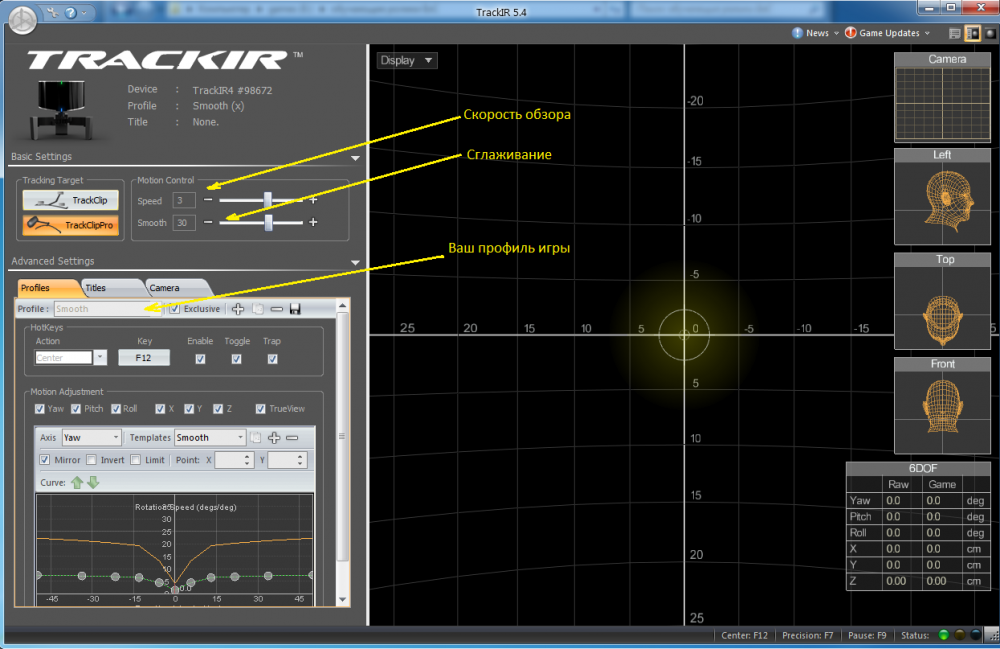Add a new profile with plus icon

(238, 309)
